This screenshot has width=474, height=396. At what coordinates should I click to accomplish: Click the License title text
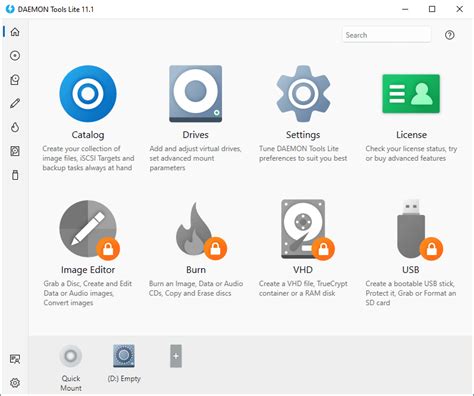click(x=411, y=135)
